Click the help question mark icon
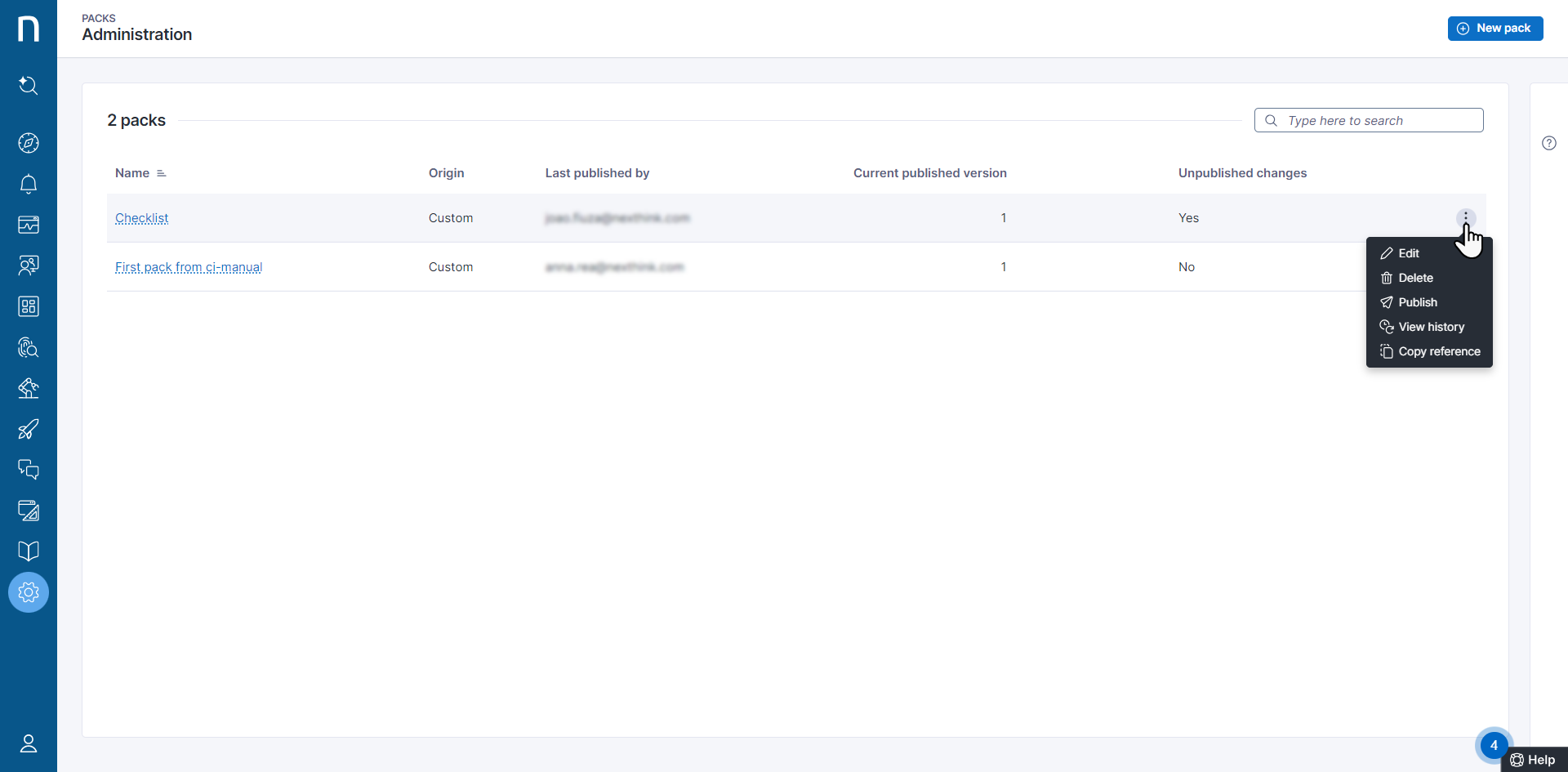The image size is (1568, 772). (1549, 143)
